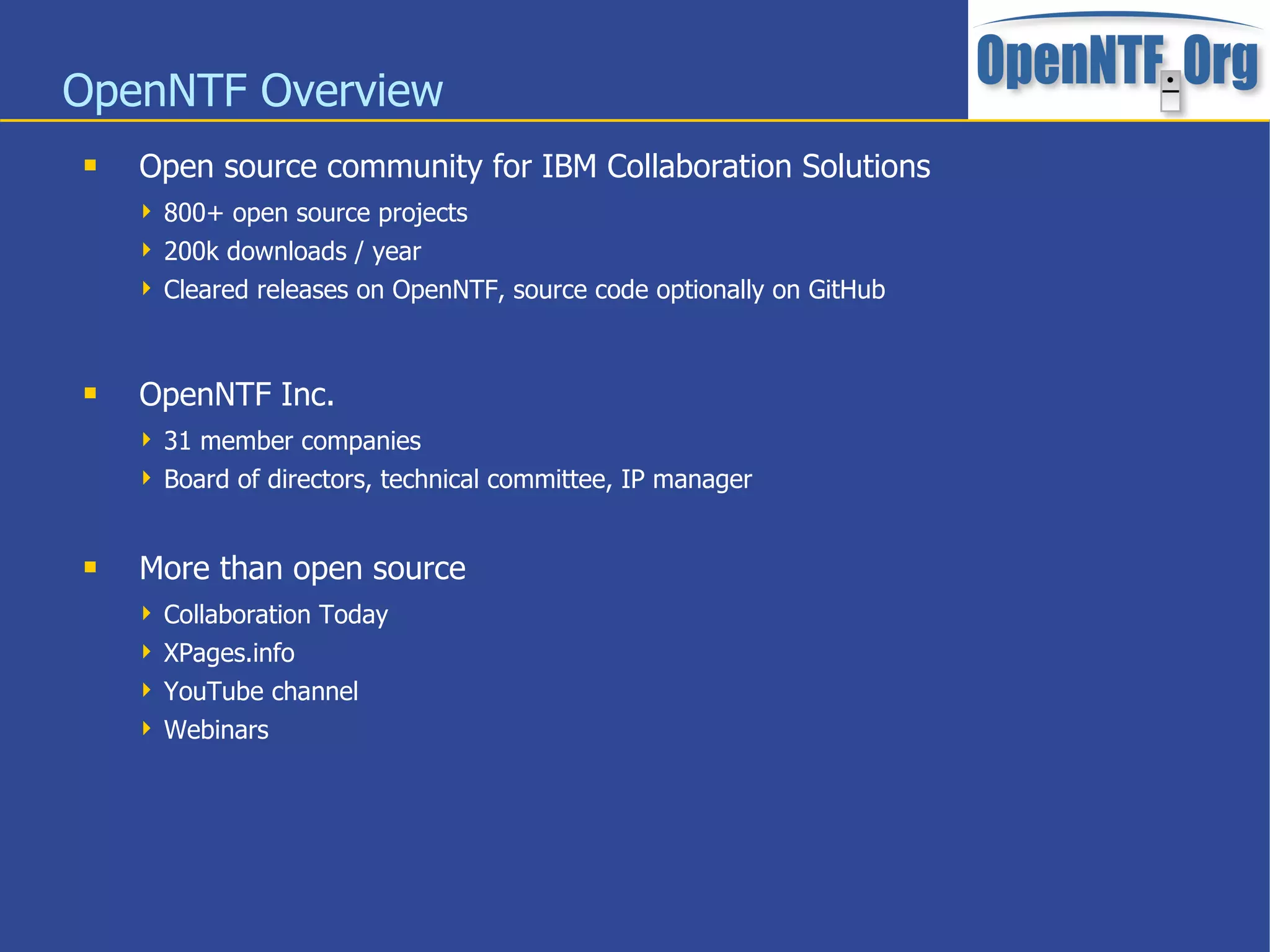Select the 'Collaboration Today' bullet
Image resolution: width=1270 pixels, height=952 pixels.
point(276,615)
